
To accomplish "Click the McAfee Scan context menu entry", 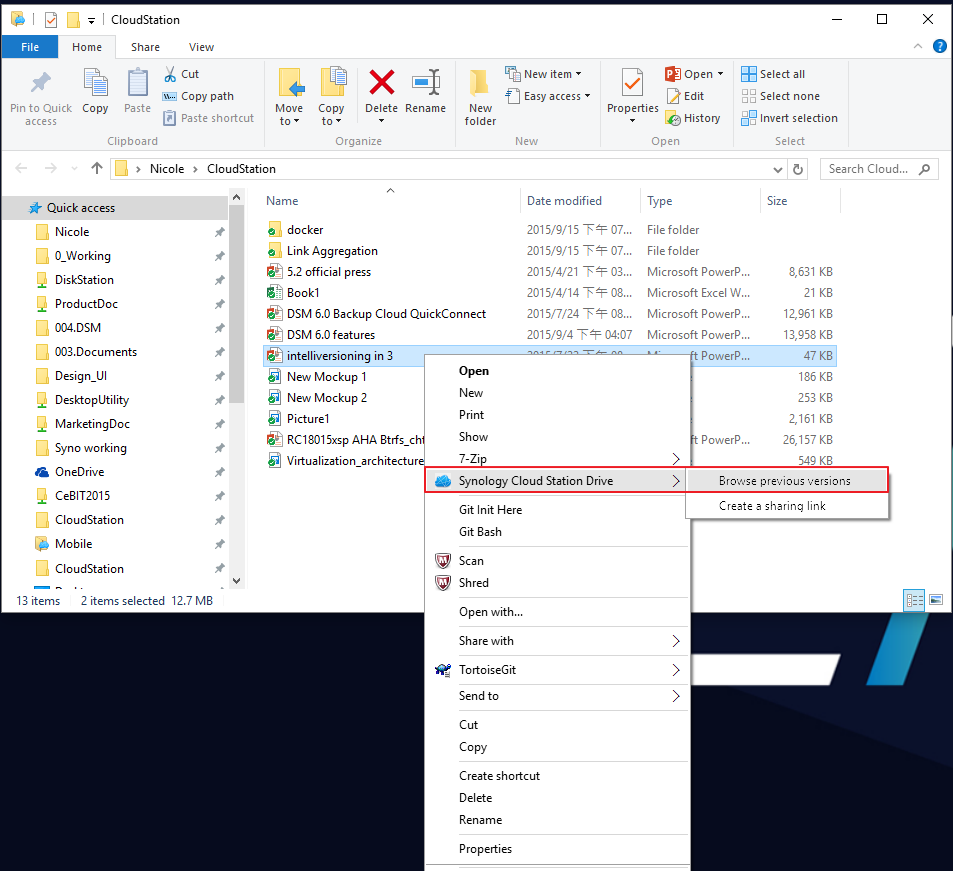I will pyautogui.click(x=557, y=560).
